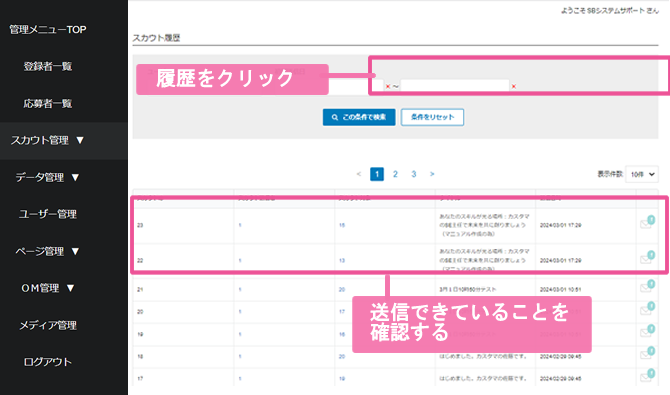Screen dimensions: 670x395
Task: Click link 1 in row 19
Action: [x=240, y=334]
